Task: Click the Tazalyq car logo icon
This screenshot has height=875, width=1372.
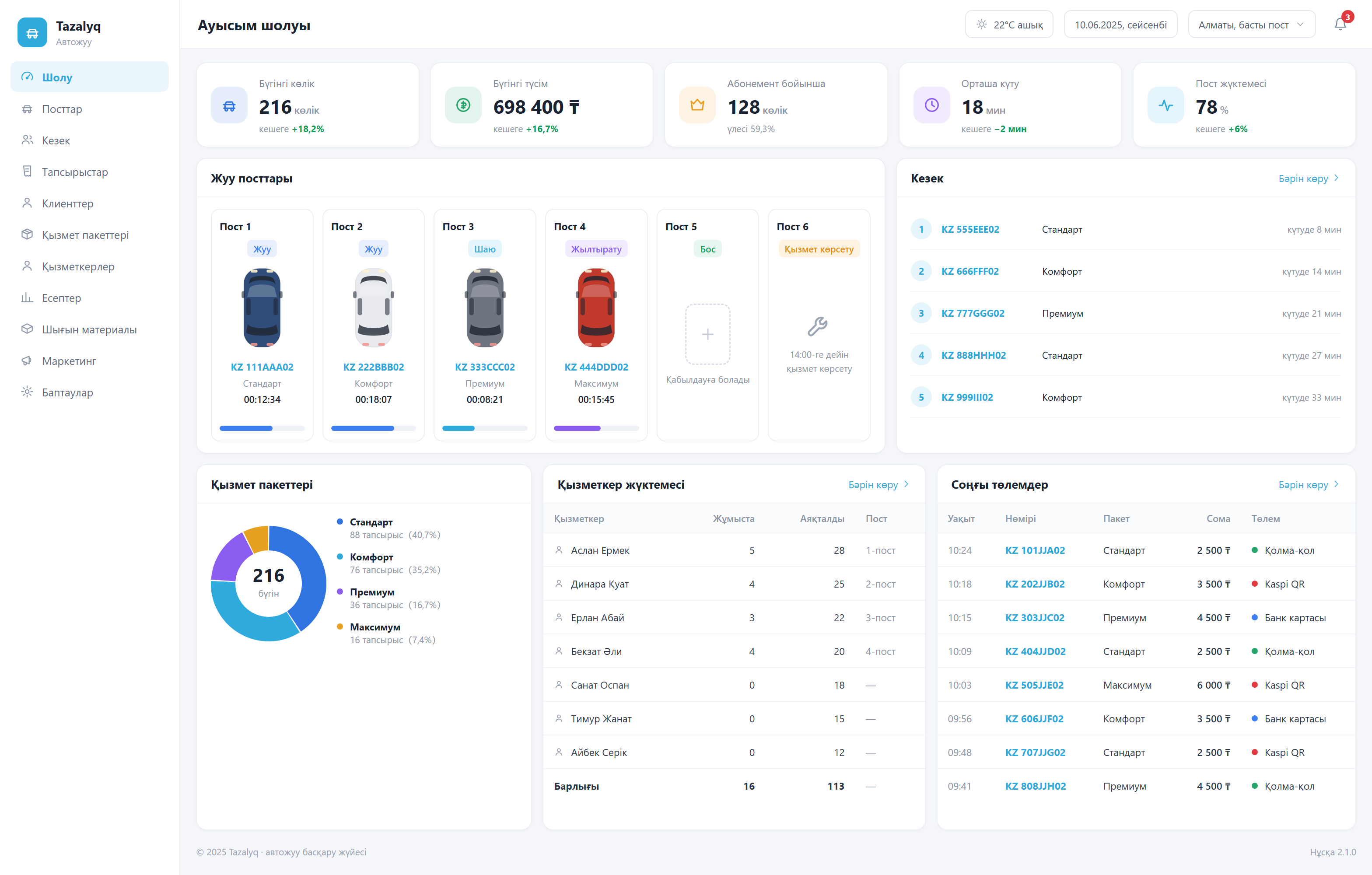Action: pyautogui.click(x=32, y=33)
